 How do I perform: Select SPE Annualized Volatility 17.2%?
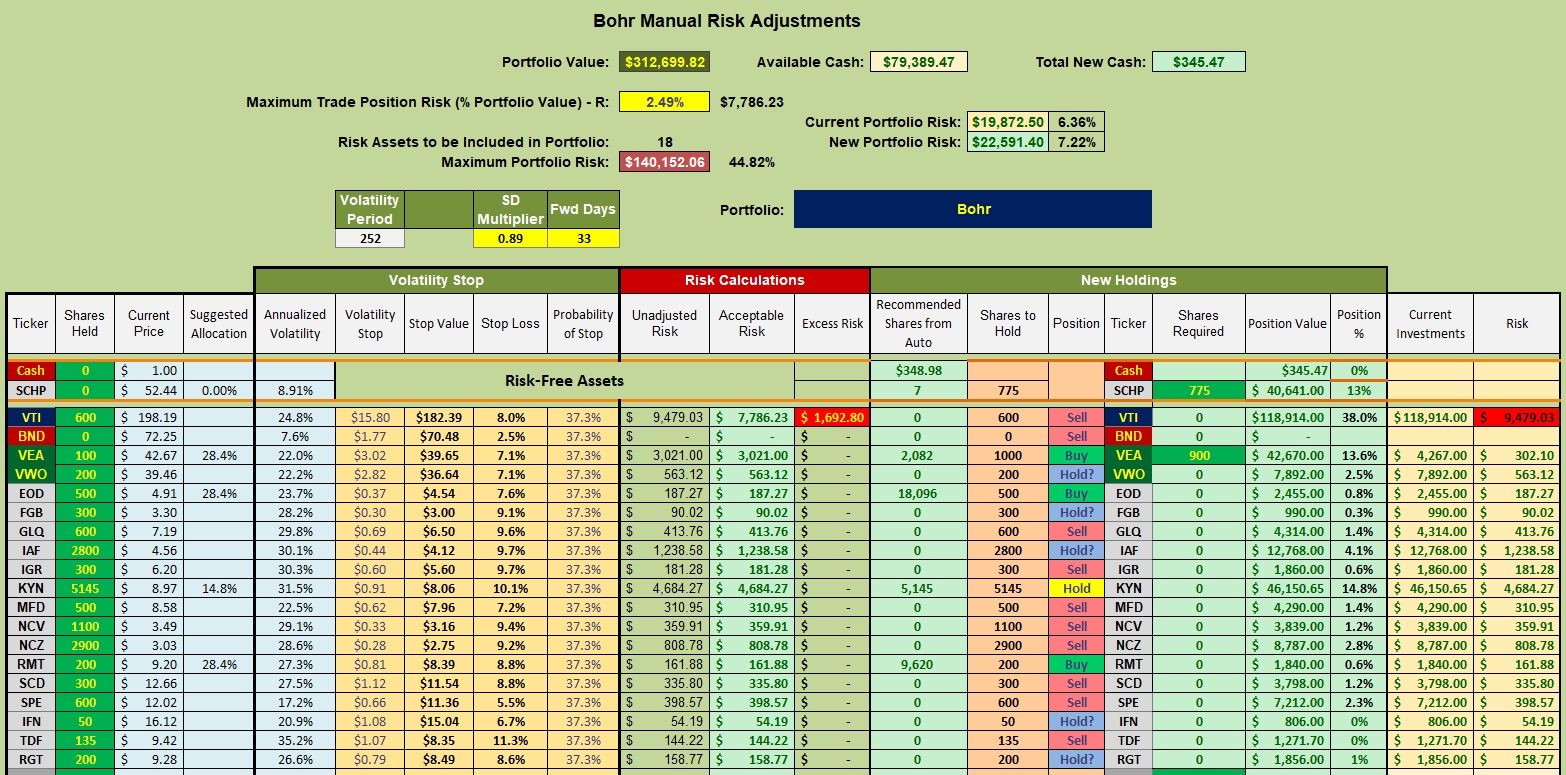pyautogui.click(x=295, y=702)
